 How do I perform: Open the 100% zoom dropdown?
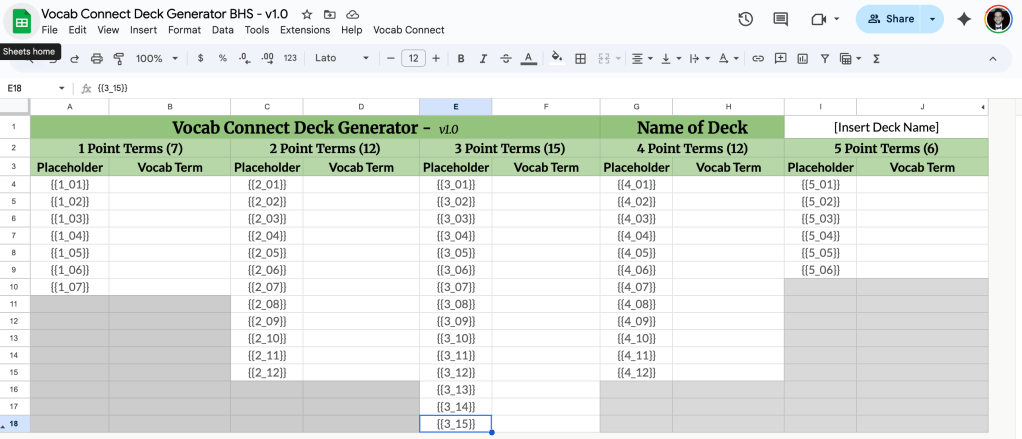155,59
